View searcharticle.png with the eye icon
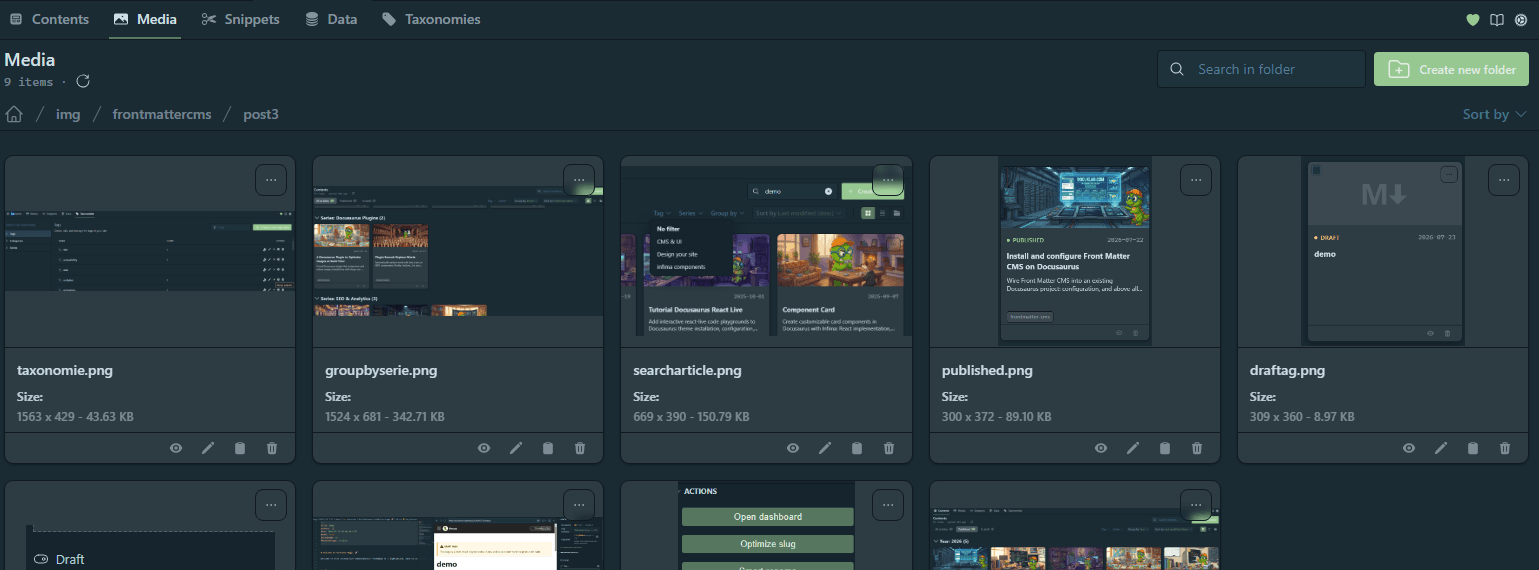Image resolution: width=1539 pixels, height=570 pixels. click(793, 448)
